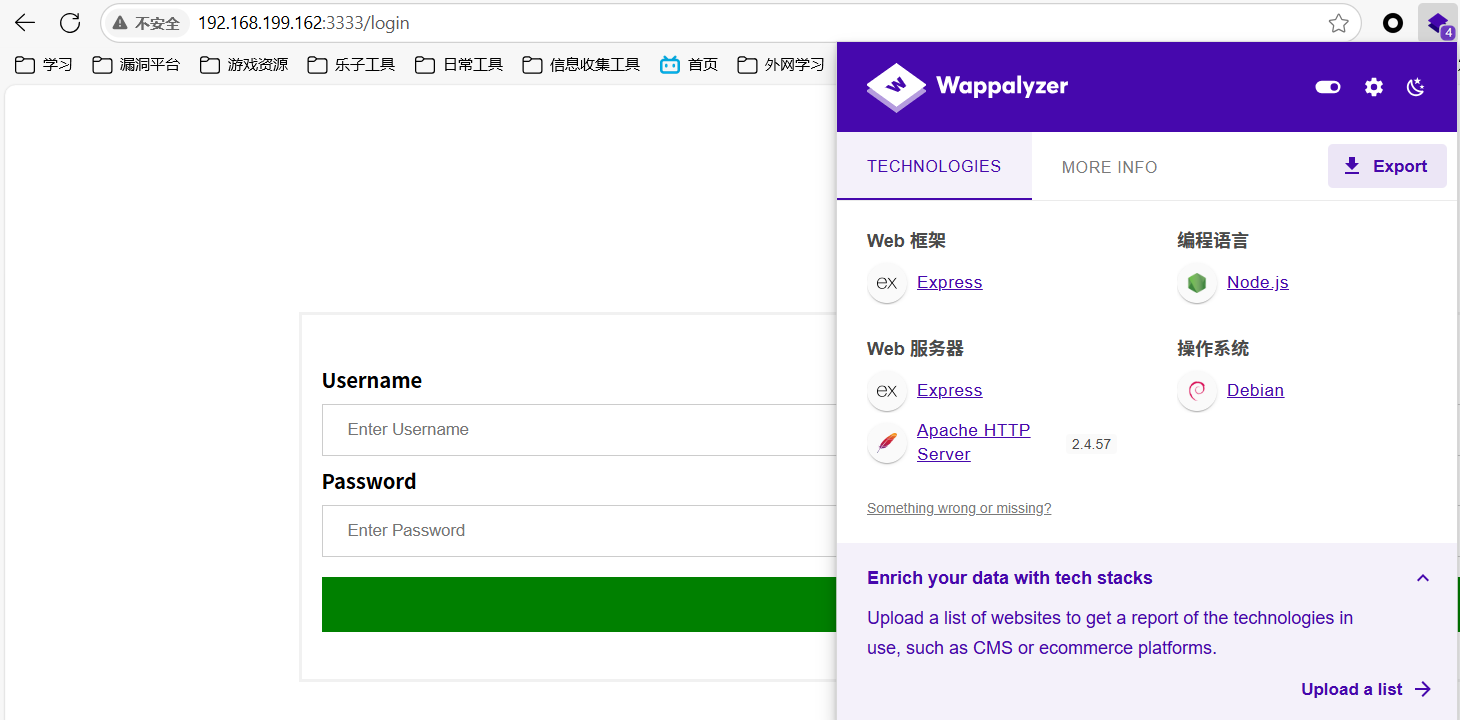The image size is (1460, 720).
Task: Switch Wappalyzer to dark mode moon icon
Action: 1416,87
